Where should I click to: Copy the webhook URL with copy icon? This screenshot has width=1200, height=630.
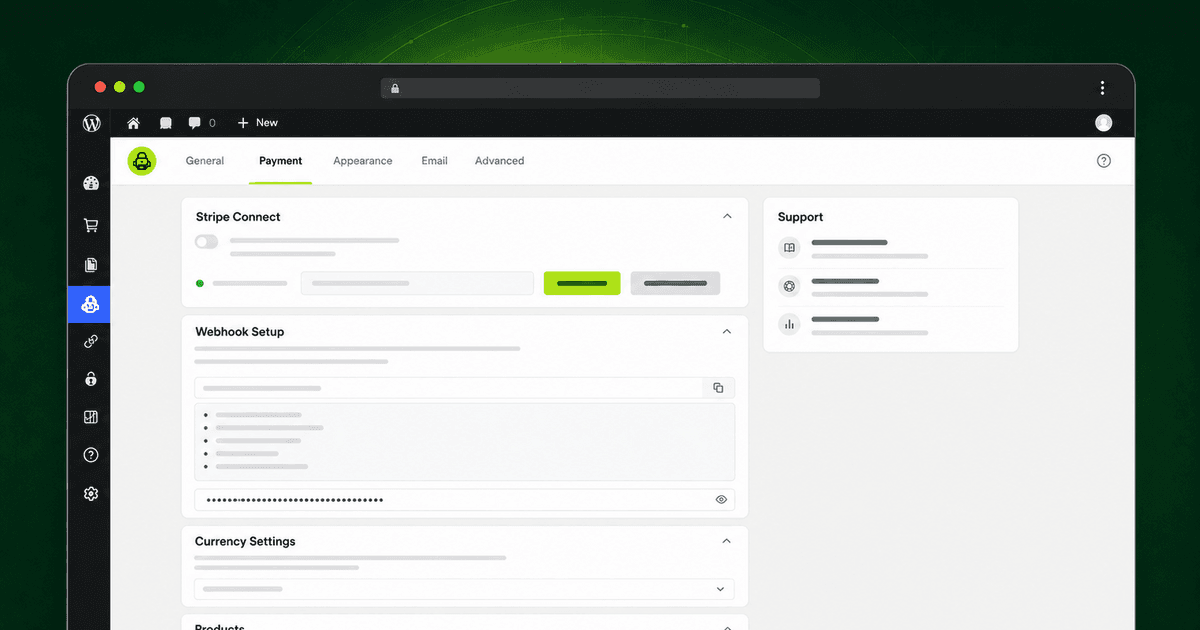coord(718,388)
